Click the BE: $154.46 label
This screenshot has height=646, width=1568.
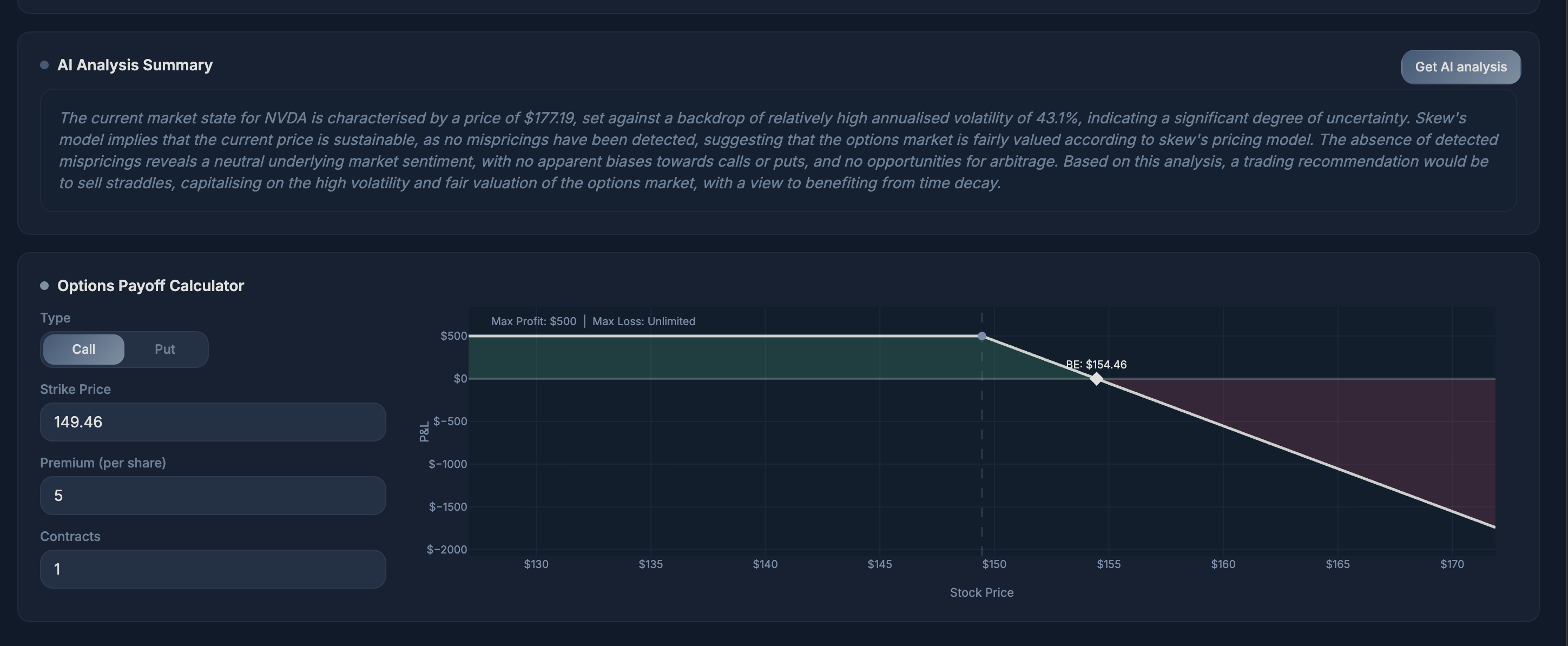tap(1096, 365)
